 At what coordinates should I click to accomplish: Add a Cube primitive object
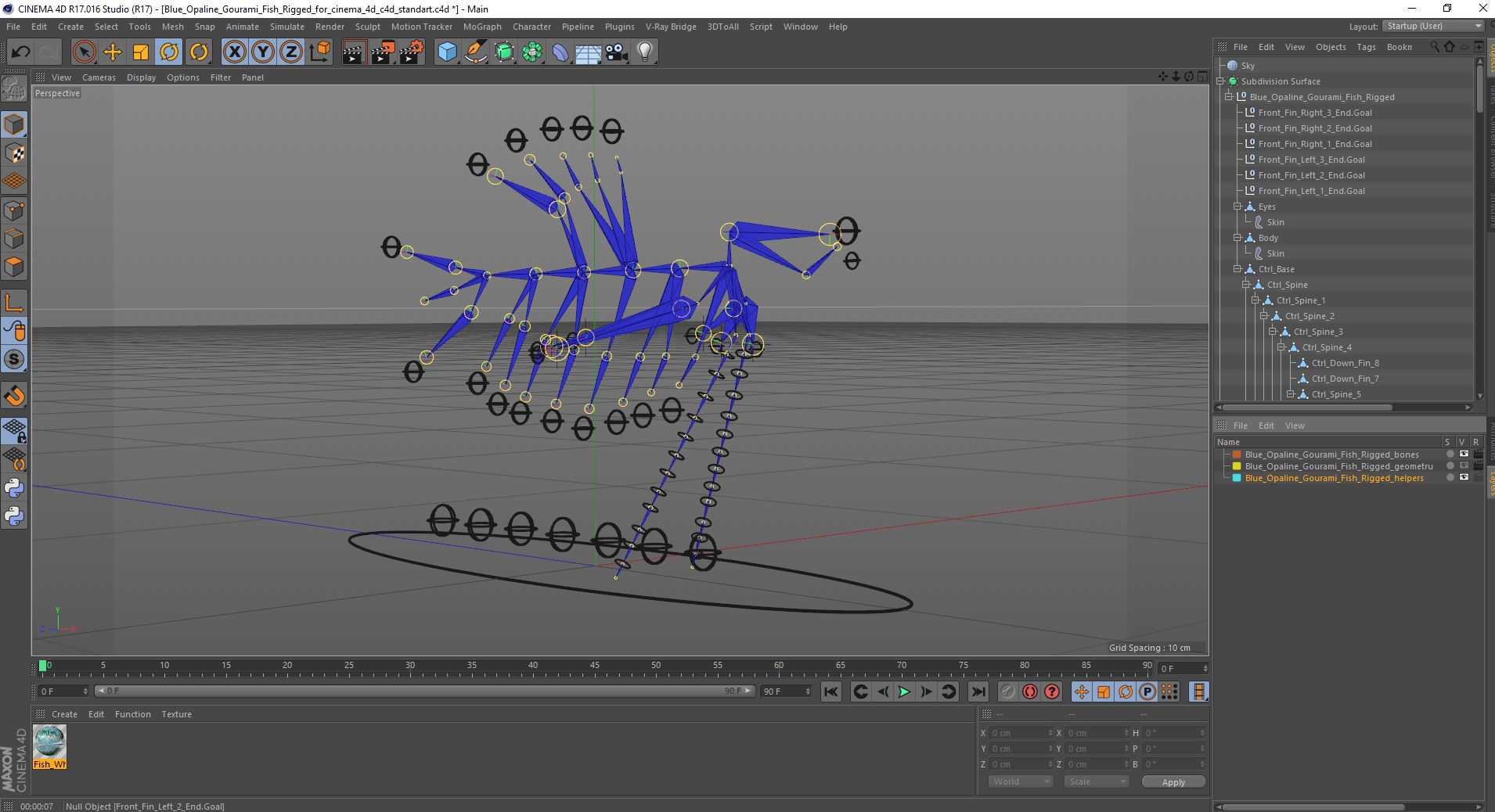[447, 52]
